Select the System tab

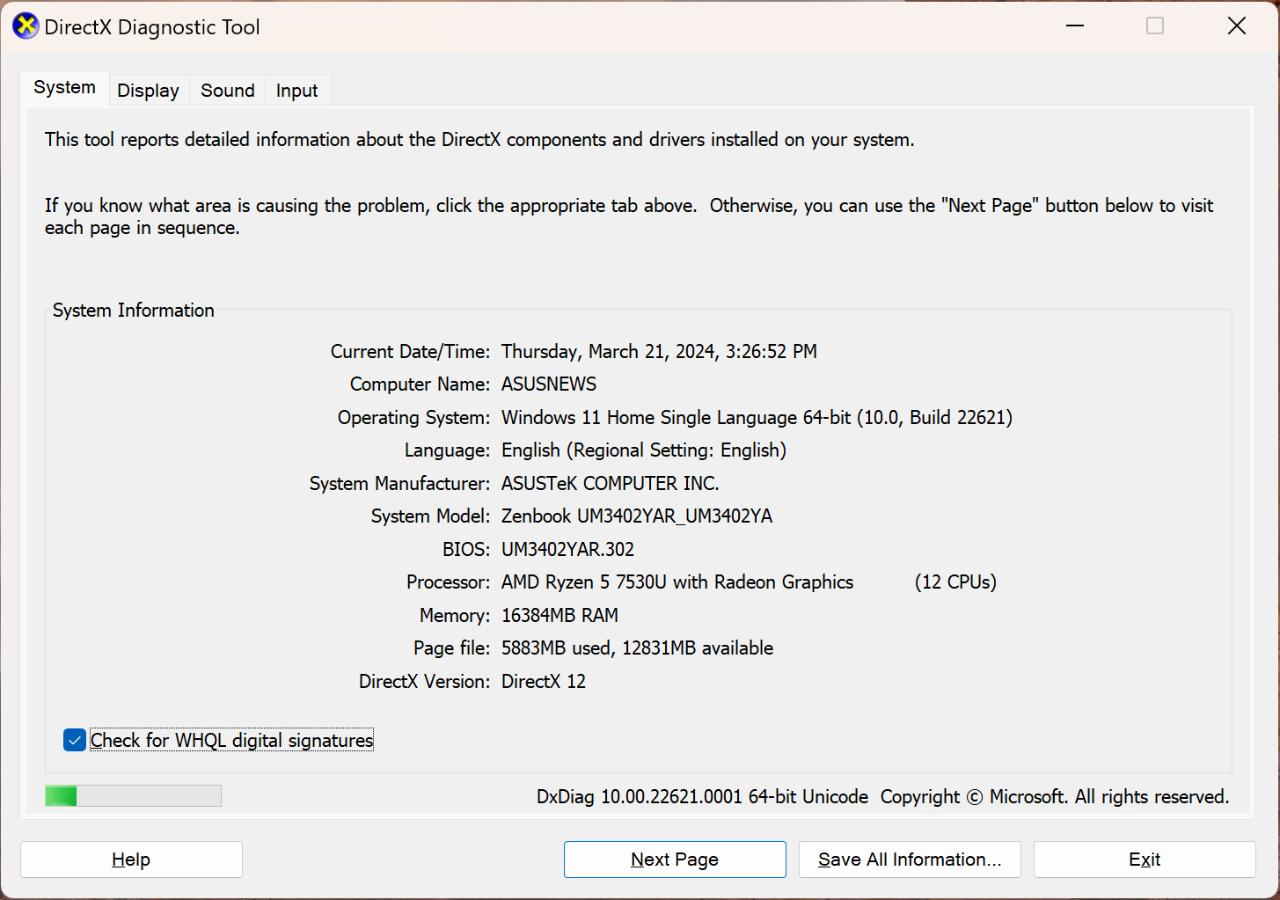(64, 87)
